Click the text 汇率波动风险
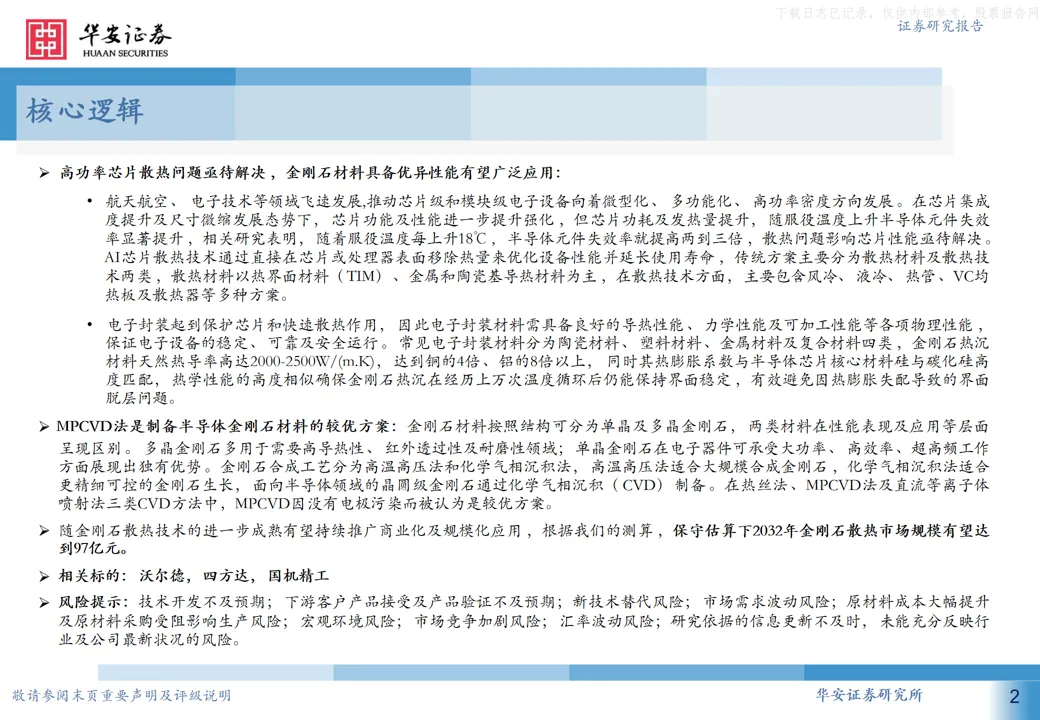The width and height of the screenshot is (1040, 720). point(606,621)
